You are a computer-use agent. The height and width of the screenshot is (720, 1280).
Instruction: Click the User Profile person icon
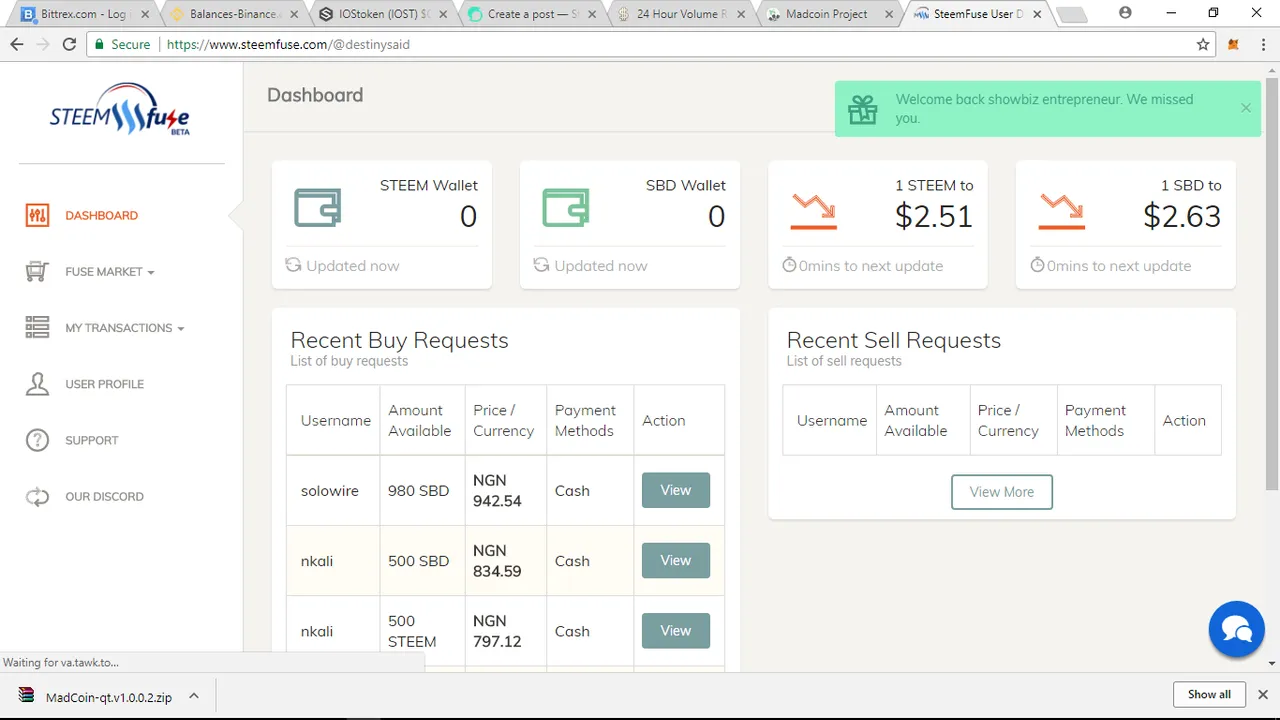(37, 384)
